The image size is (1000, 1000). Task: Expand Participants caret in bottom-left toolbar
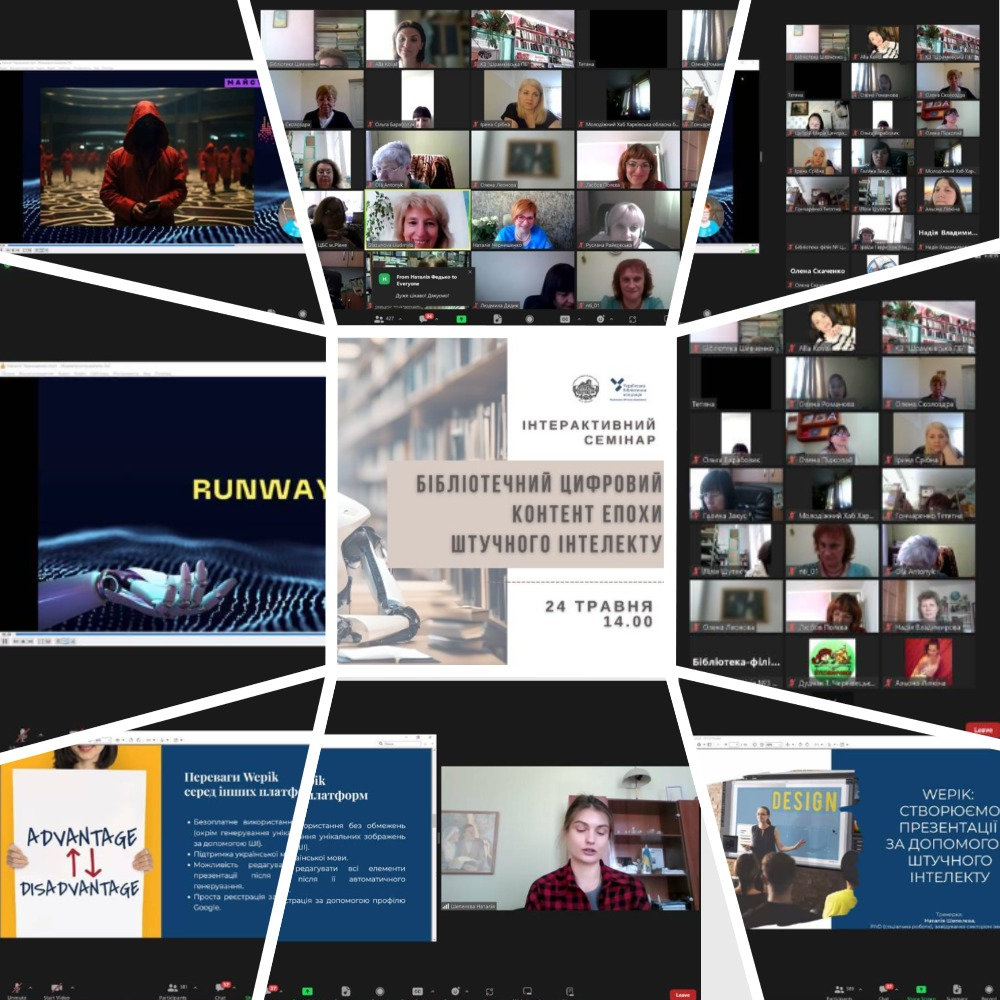point(195,988)
